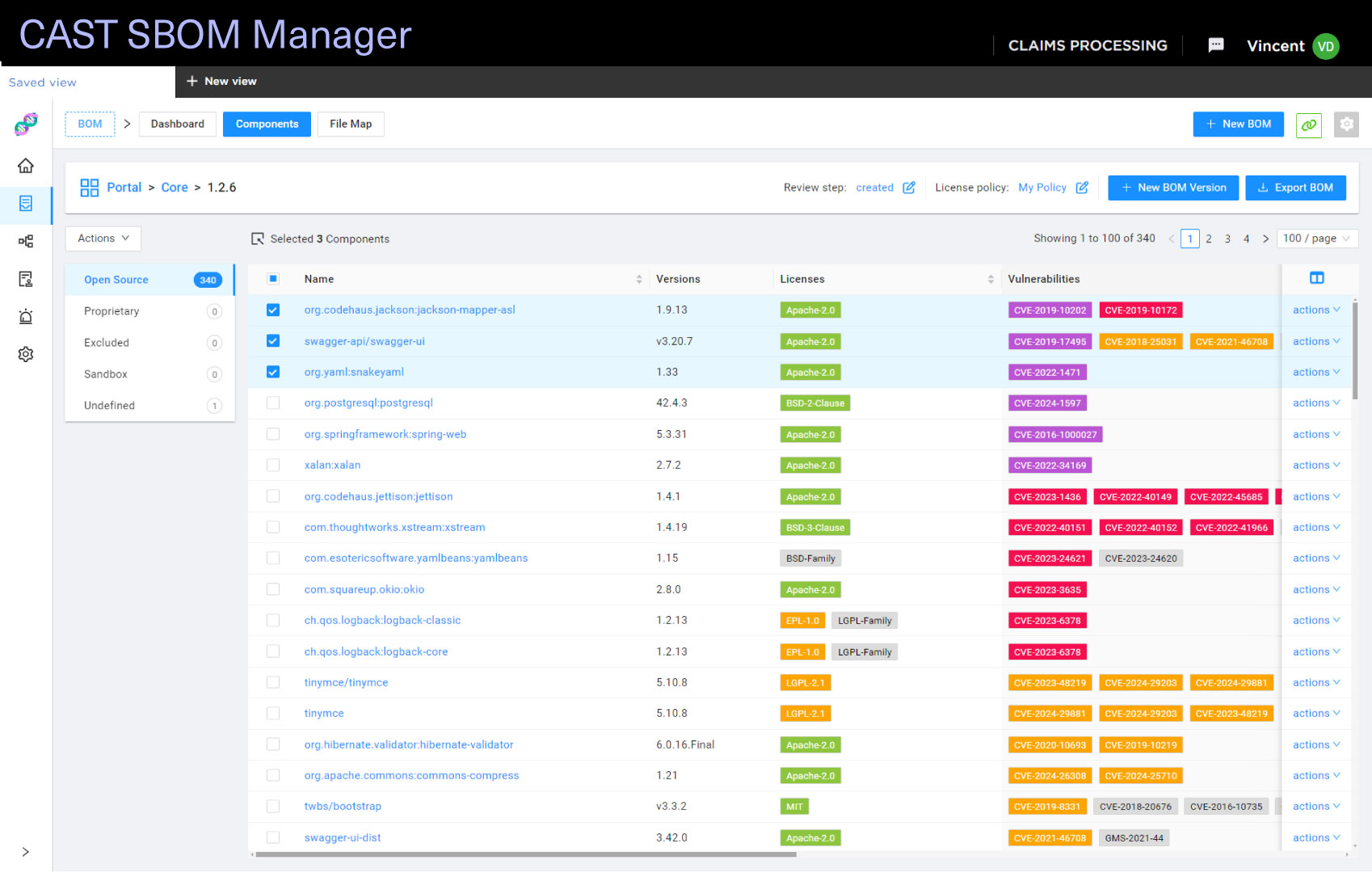Select the org.postgresql:postgresql checkbox

pos(273,403)
